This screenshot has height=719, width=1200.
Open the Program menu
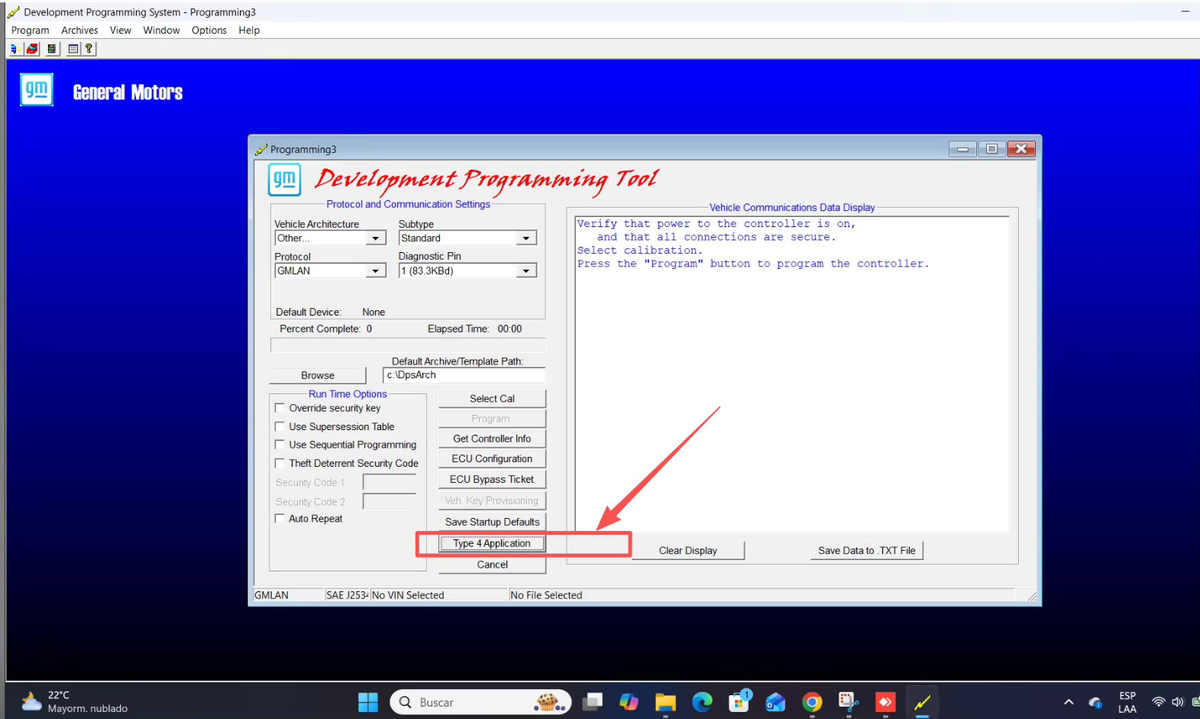point(30,30)
